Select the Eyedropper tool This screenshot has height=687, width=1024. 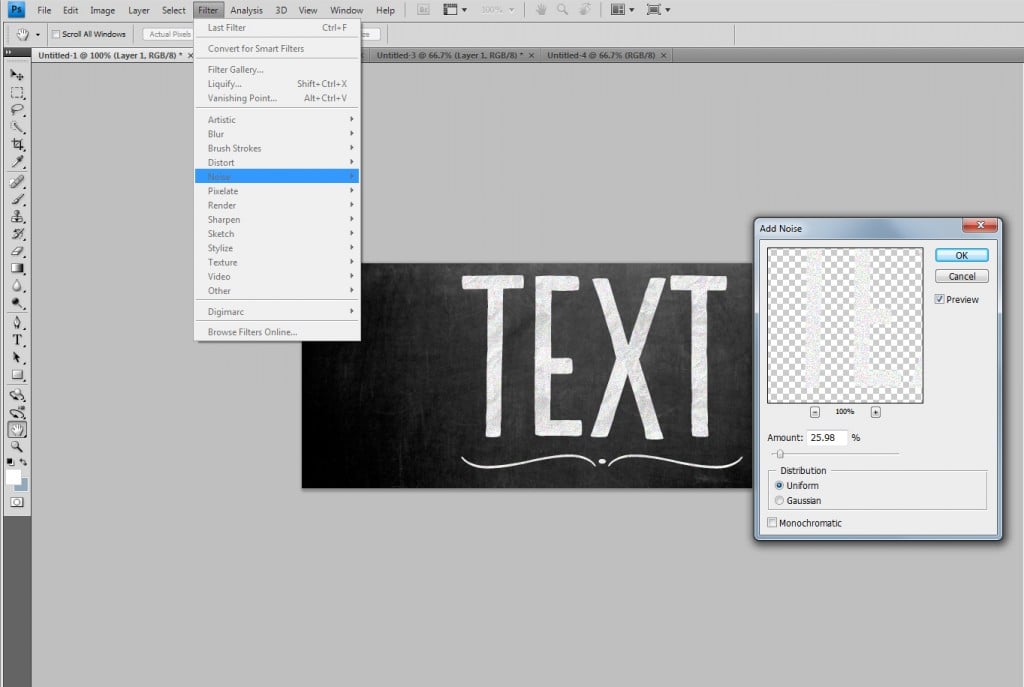(17, 162)
